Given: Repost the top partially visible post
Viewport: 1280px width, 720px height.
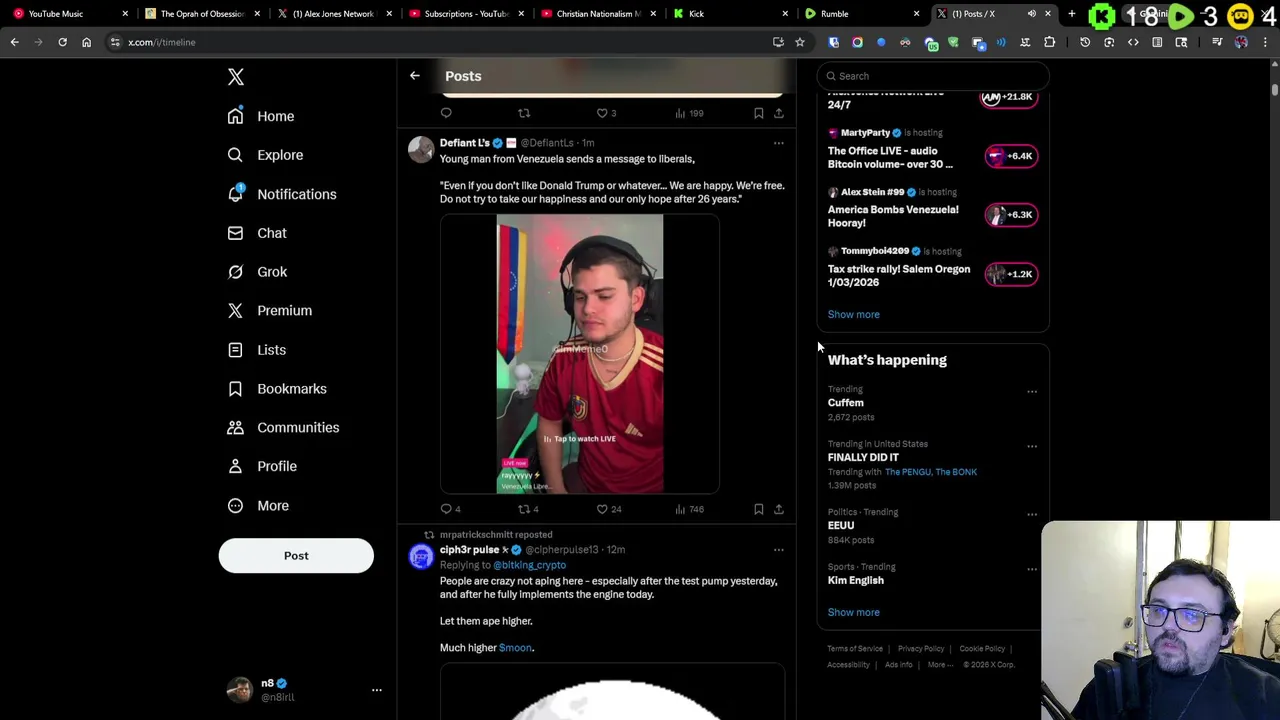Looking at the screenshot, I should pyautogui.click(x=524, y=113).
